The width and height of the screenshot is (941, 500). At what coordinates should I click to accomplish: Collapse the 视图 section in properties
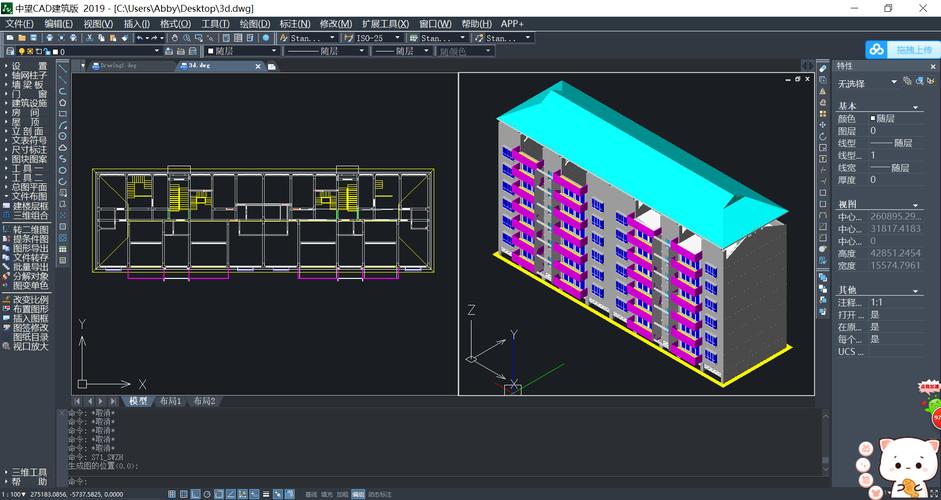[915, 206]
